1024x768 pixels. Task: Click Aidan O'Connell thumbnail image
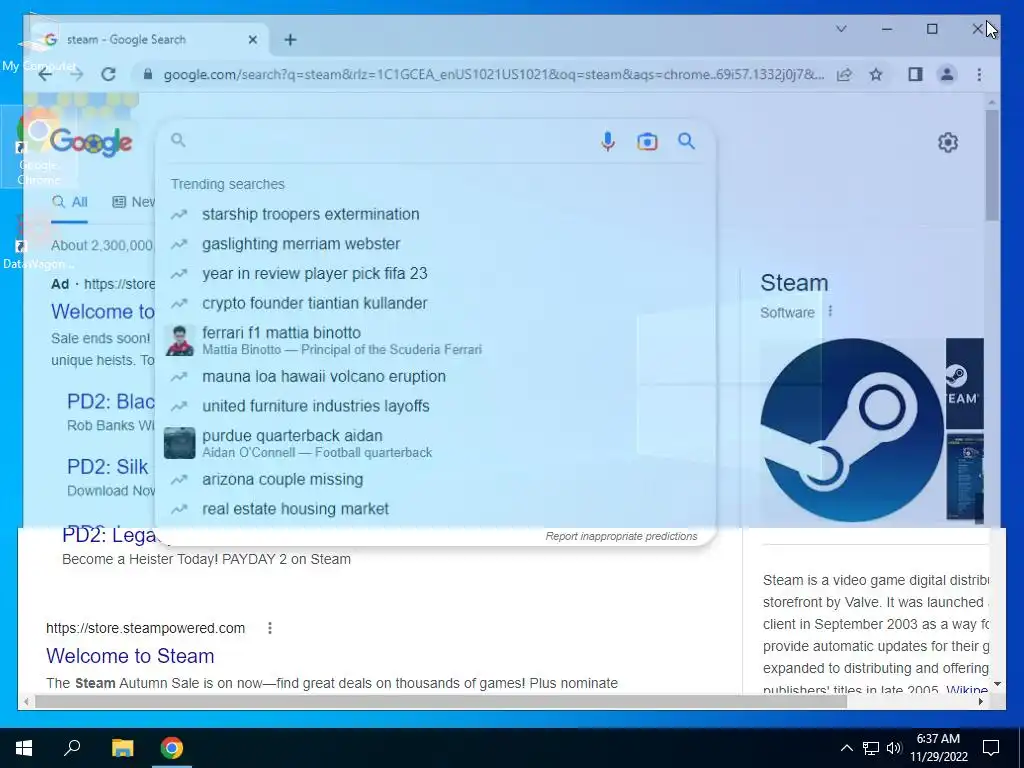click(x=180, y=443)
